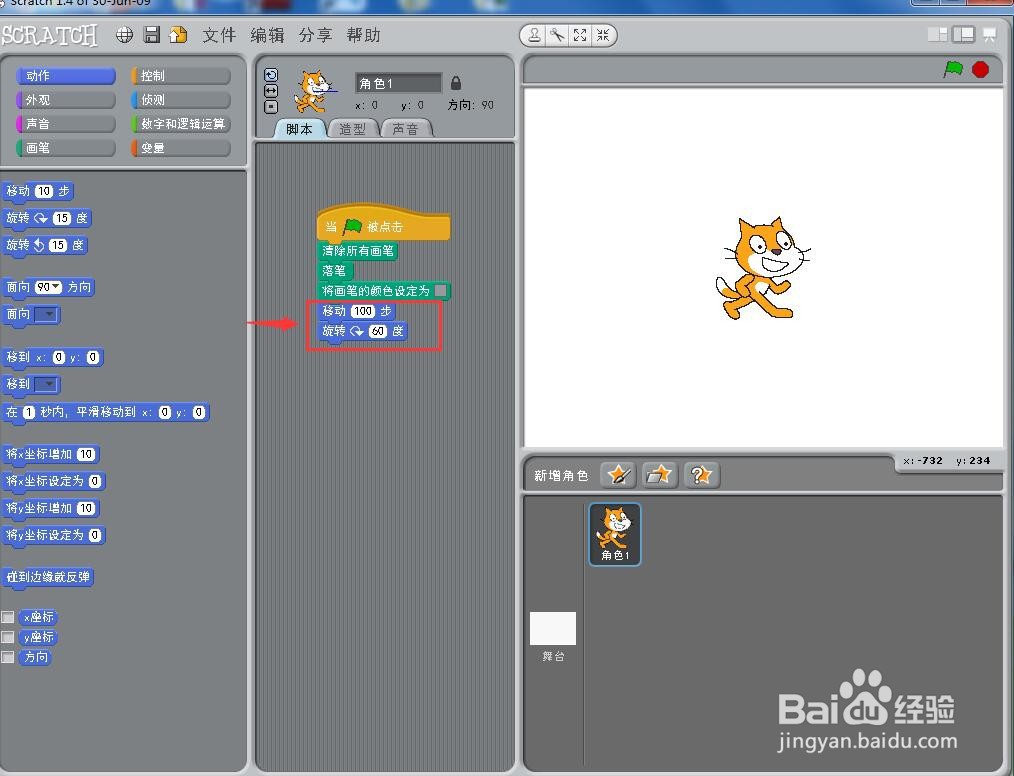The image size is (1014, 776).
Task: Enable the x坐标 stage display checkbox
Action: click(8, 617)
